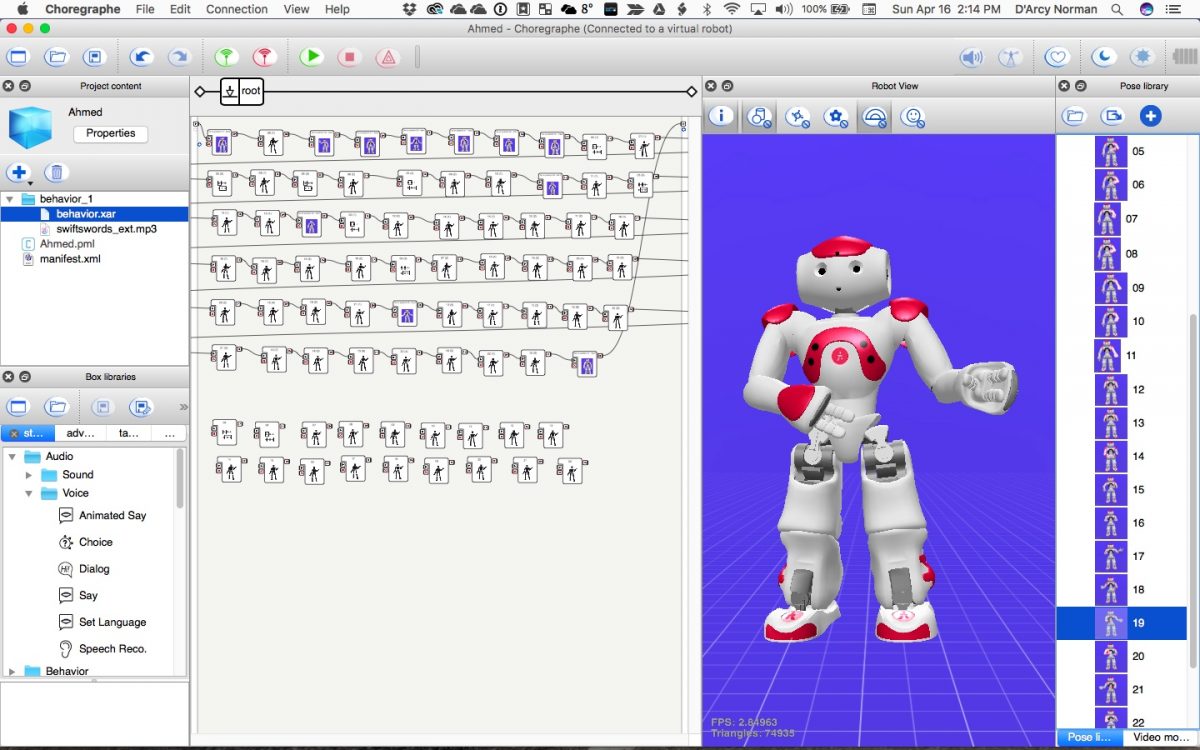Select pose 15 thumbnail in Pose library
1200x750 pixels.
pos(1110,490)
